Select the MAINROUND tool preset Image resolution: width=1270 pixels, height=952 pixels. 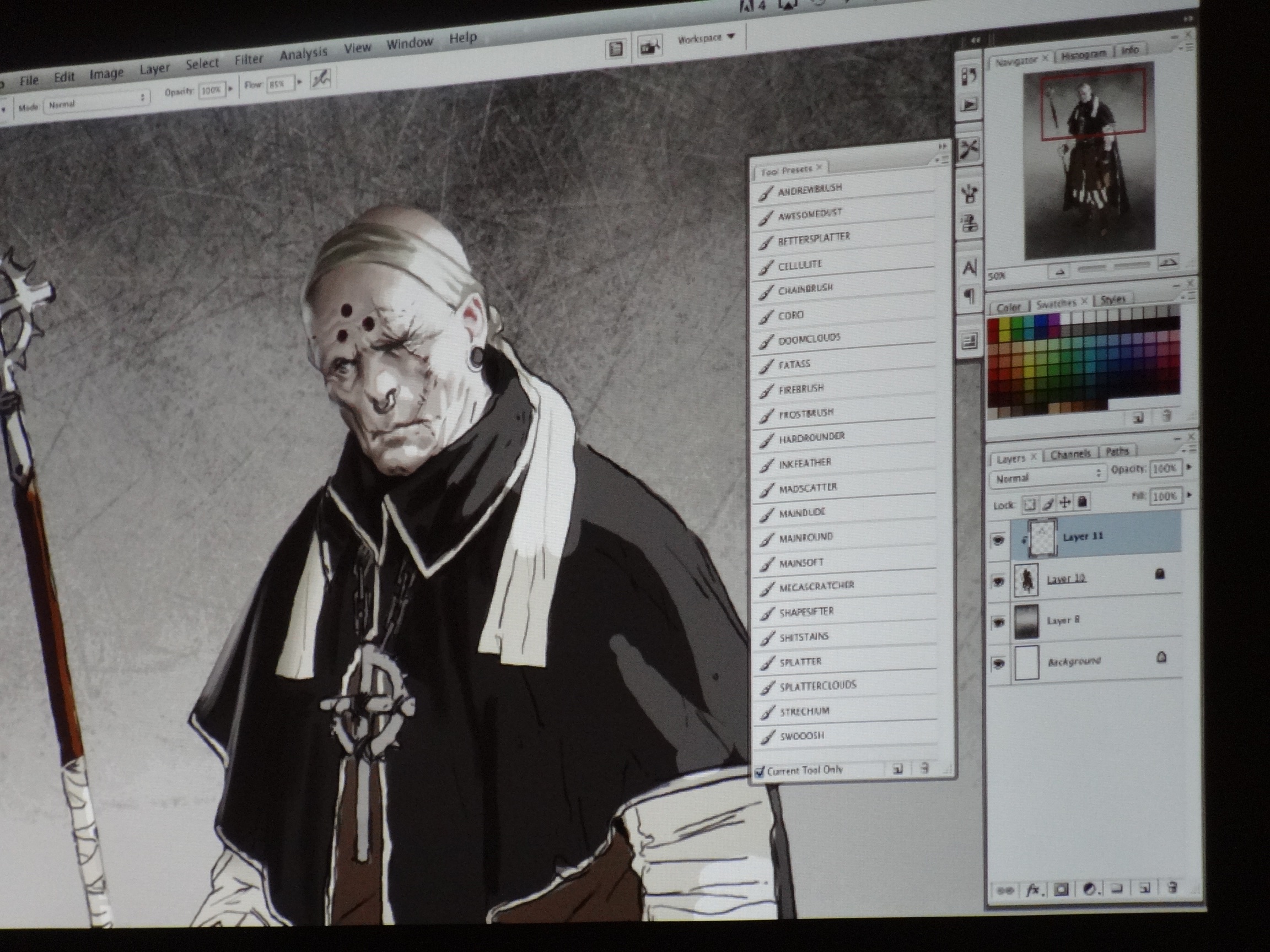(x=805, y=538)
